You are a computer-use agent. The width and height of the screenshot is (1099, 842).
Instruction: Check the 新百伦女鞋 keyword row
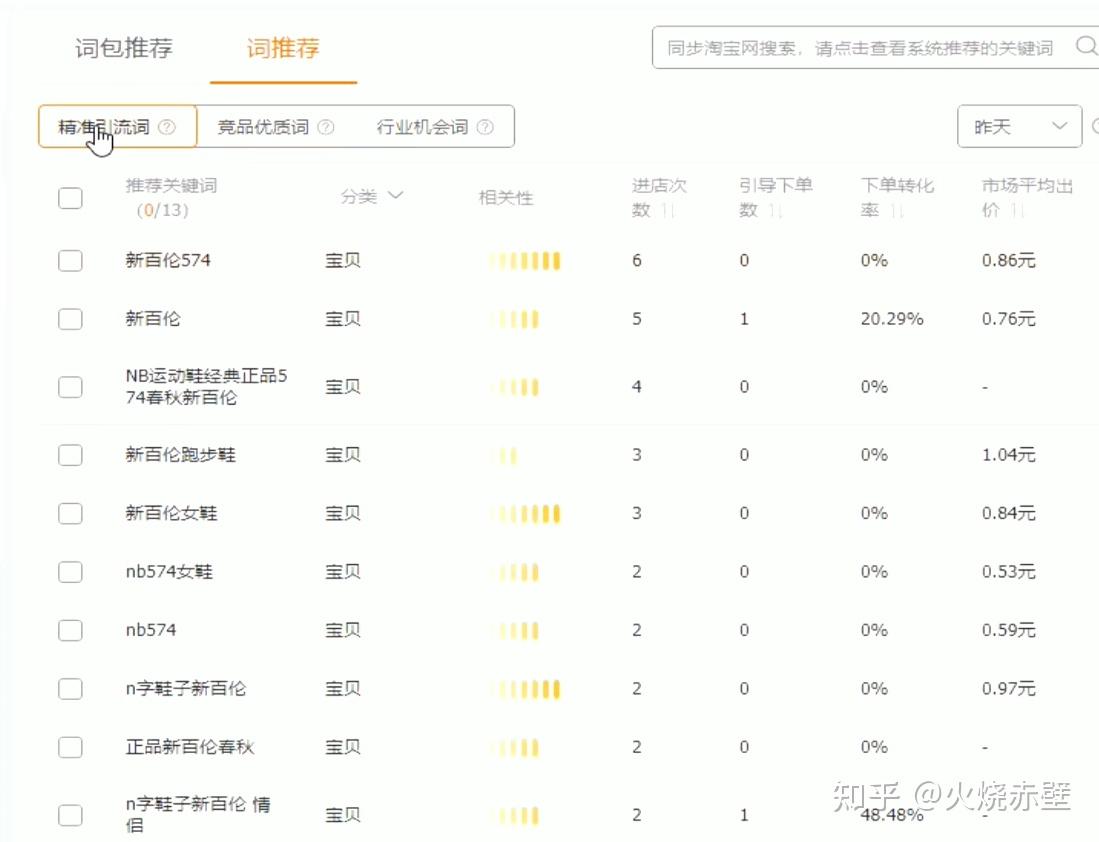70,513
